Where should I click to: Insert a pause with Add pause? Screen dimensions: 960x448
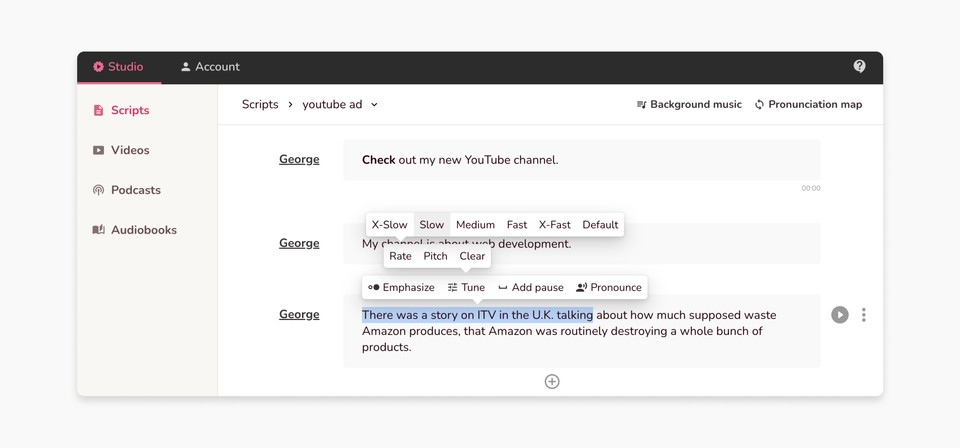(530, 288)
